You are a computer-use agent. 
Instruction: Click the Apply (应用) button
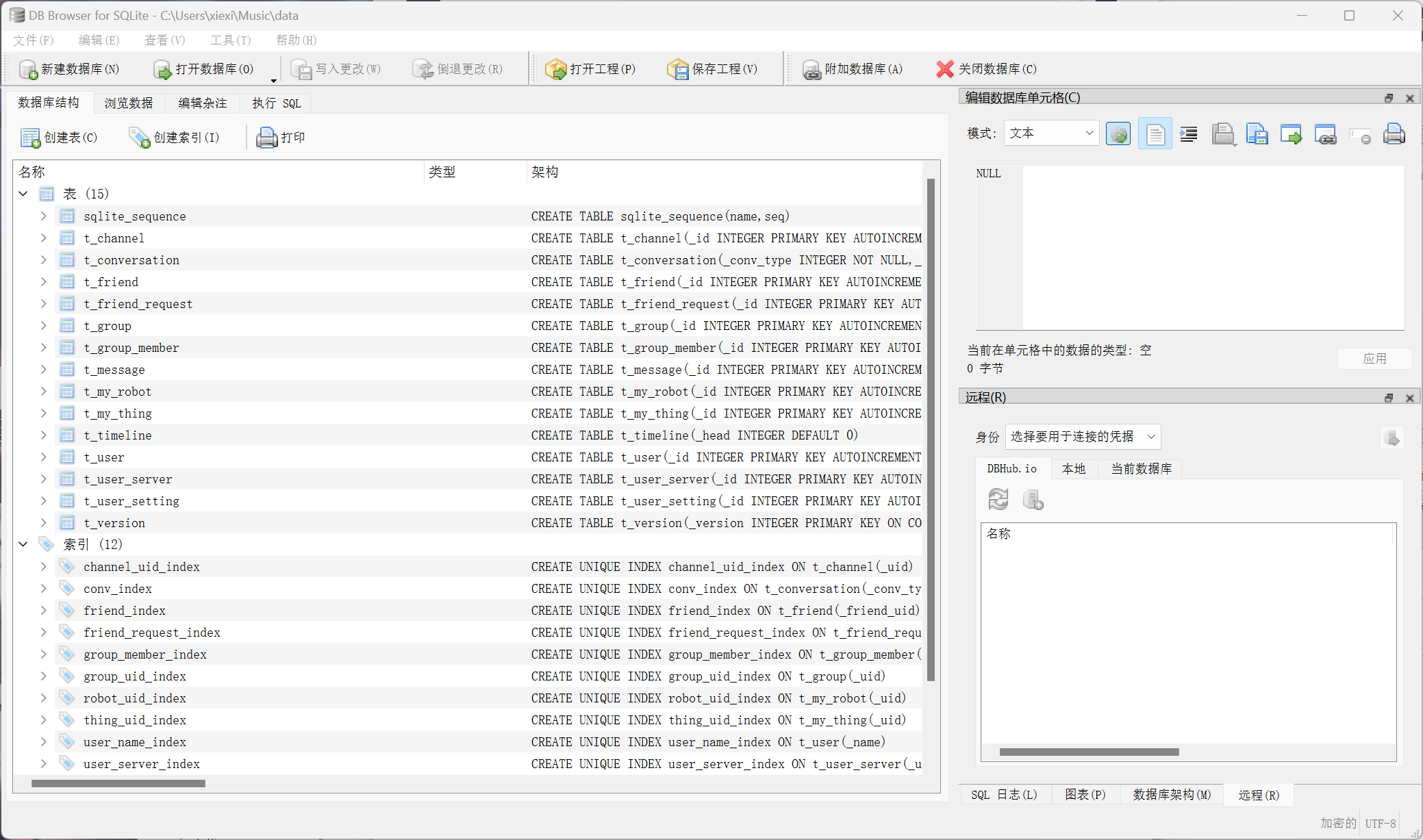pos(1374,359)
